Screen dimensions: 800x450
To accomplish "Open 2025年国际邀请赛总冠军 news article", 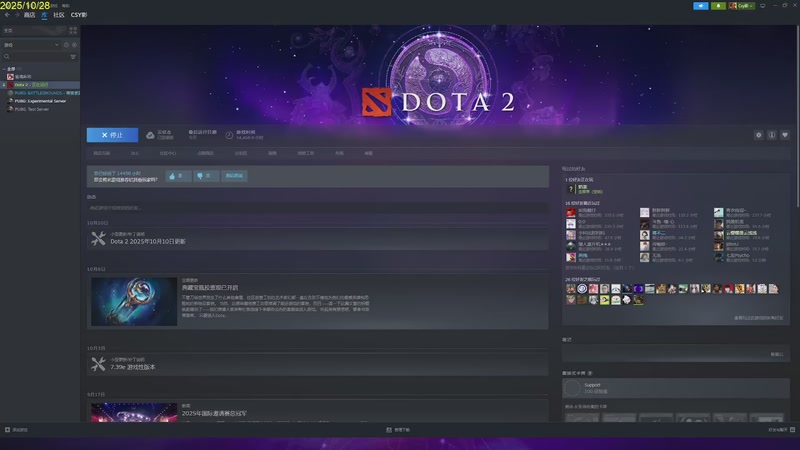I will pyautogui.click(x=214, y=413).
